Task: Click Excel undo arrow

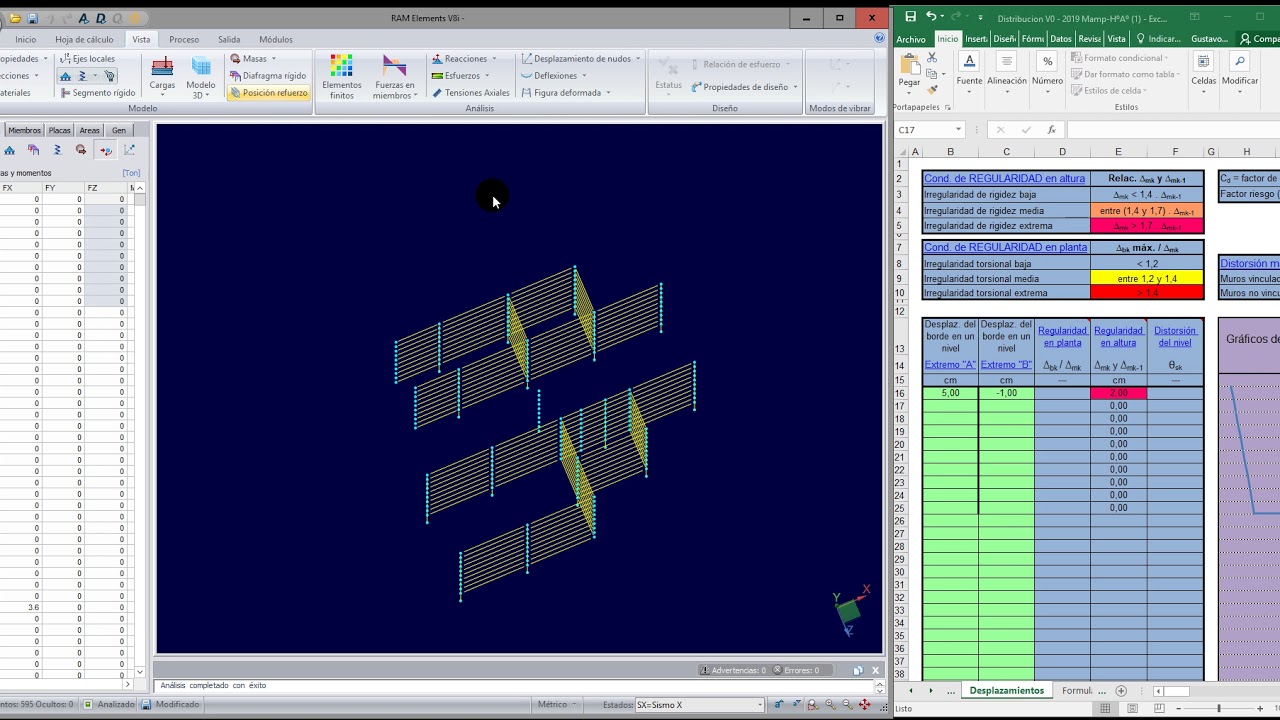Action: 931,17
